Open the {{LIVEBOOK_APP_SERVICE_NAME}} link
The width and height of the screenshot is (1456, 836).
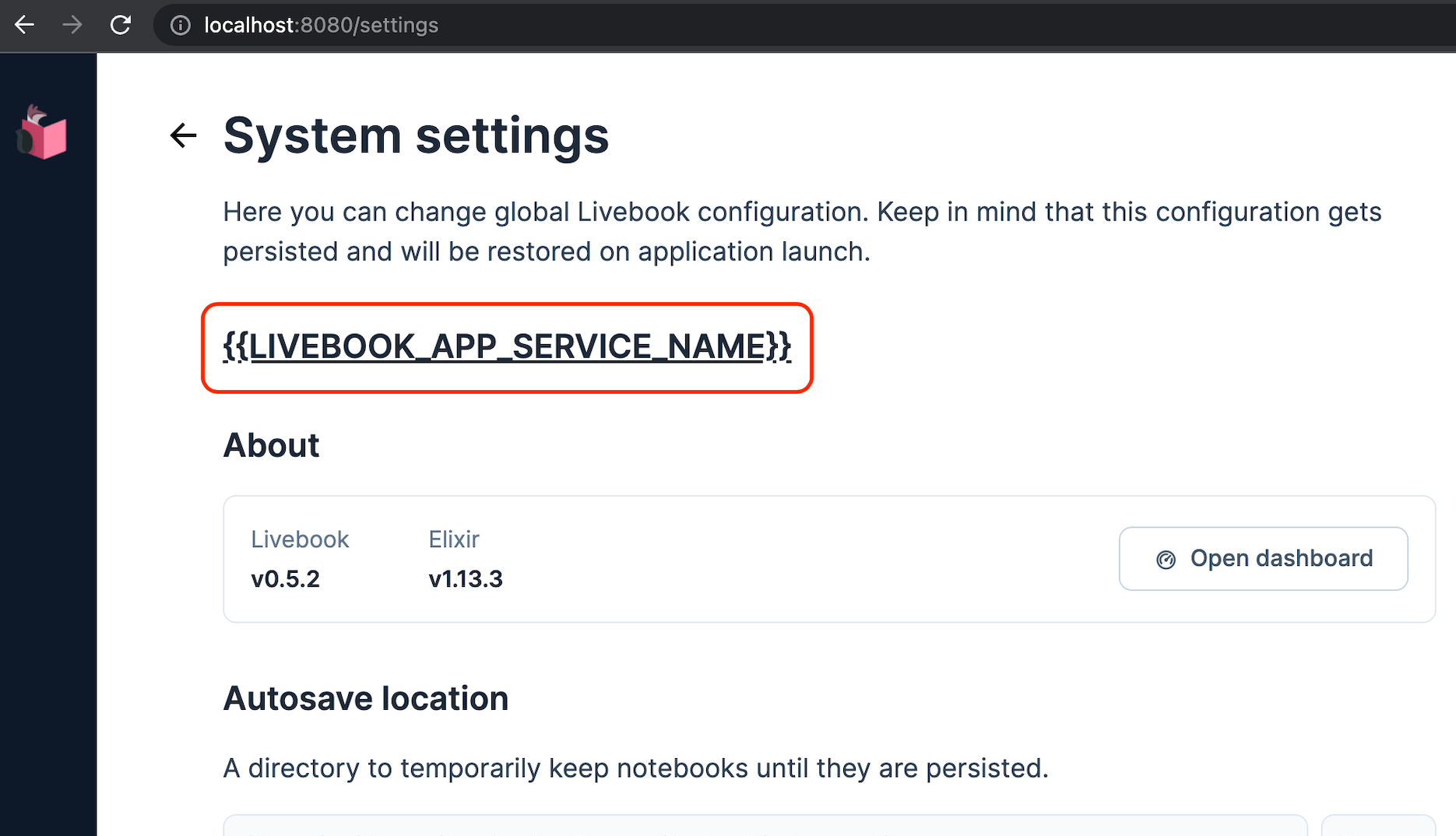point(506,347)
